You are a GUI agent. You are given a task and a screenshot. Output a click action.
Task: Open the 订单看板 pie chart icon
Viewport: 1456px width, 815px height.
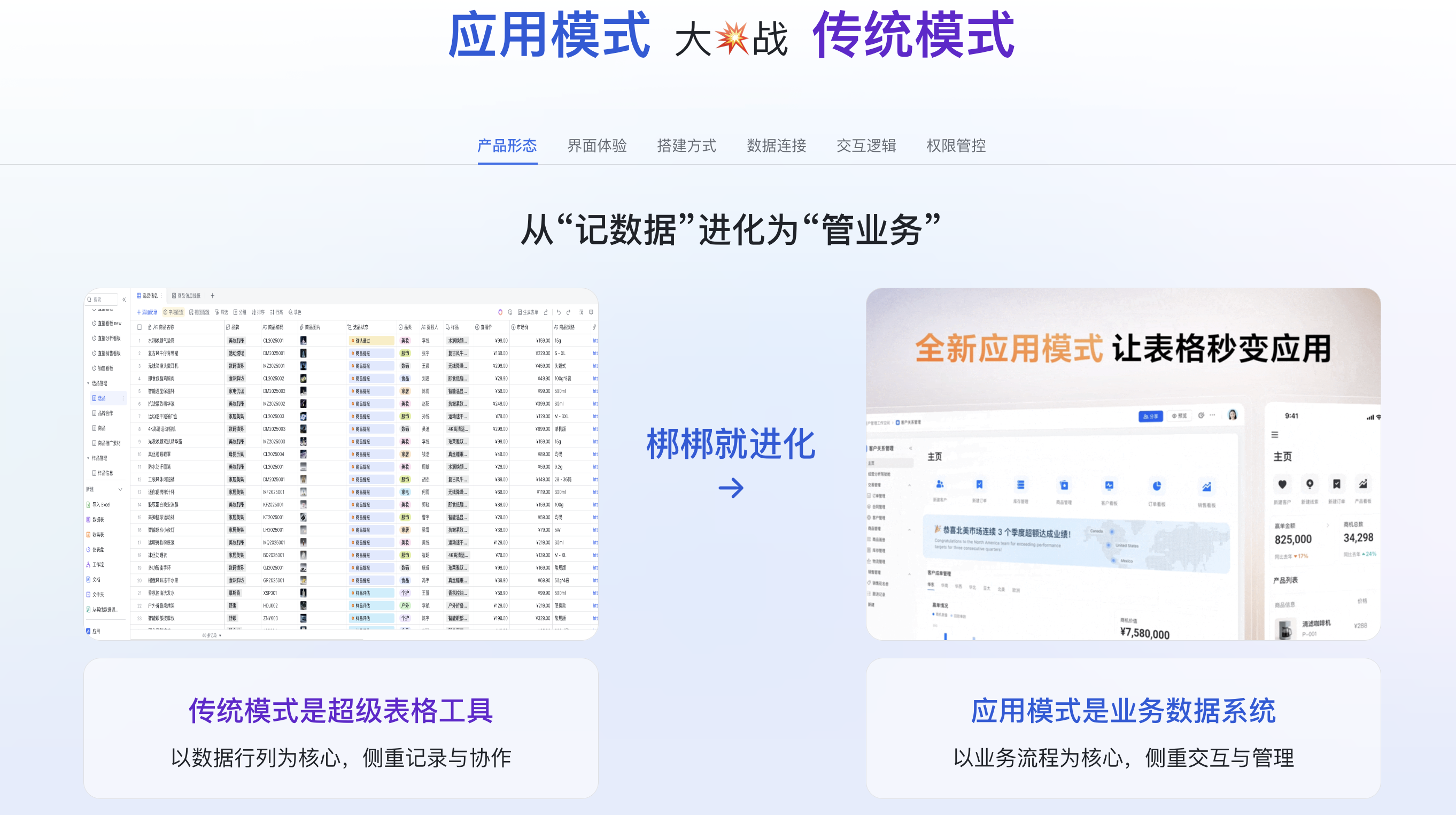coord(1157,487)
